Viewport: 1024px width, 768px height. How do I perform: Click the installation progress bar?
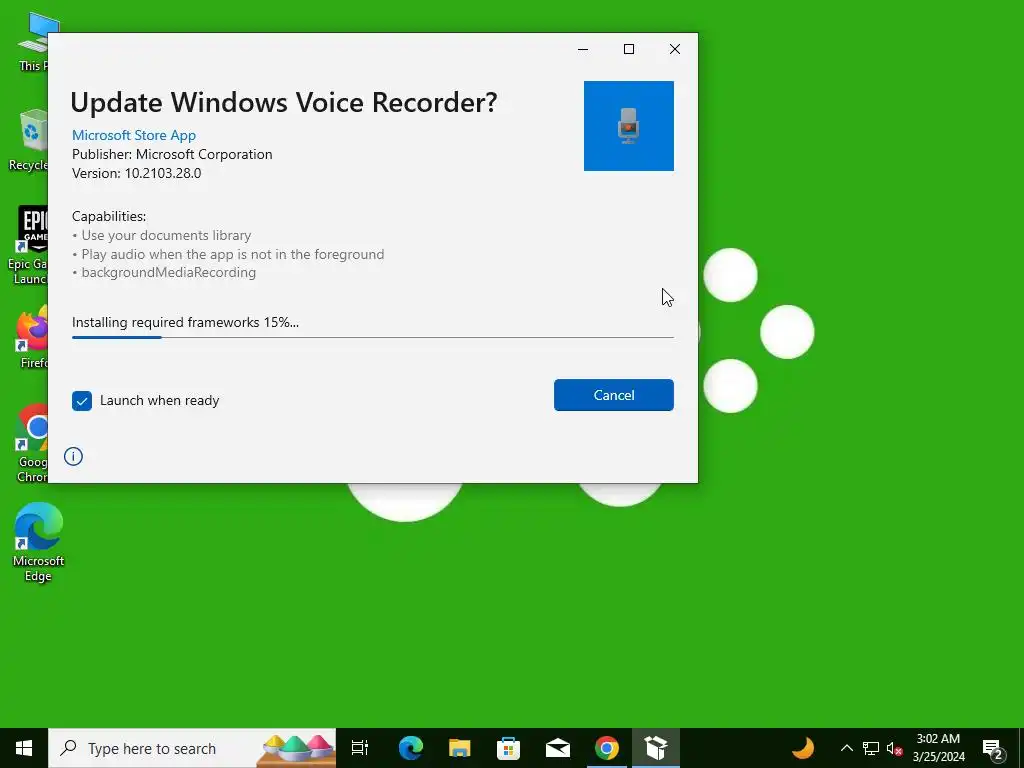pyautogui.click(x=372, y=337)
